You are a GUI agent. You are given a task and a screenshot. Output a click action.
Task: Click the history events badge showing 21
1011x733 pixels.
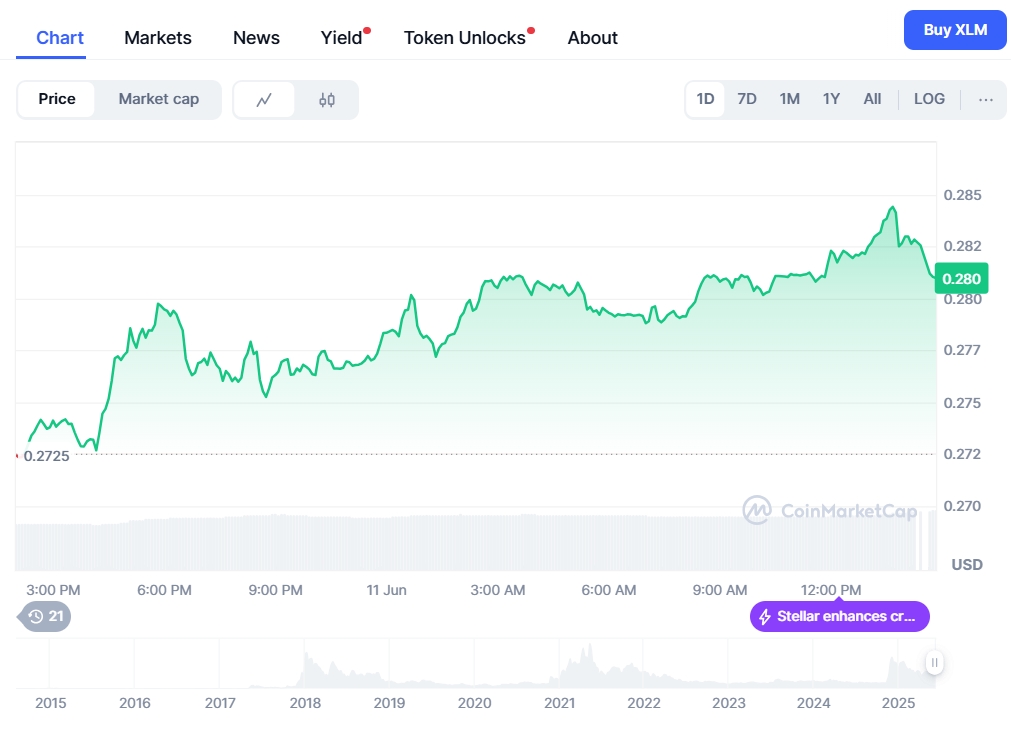(45, 616)
